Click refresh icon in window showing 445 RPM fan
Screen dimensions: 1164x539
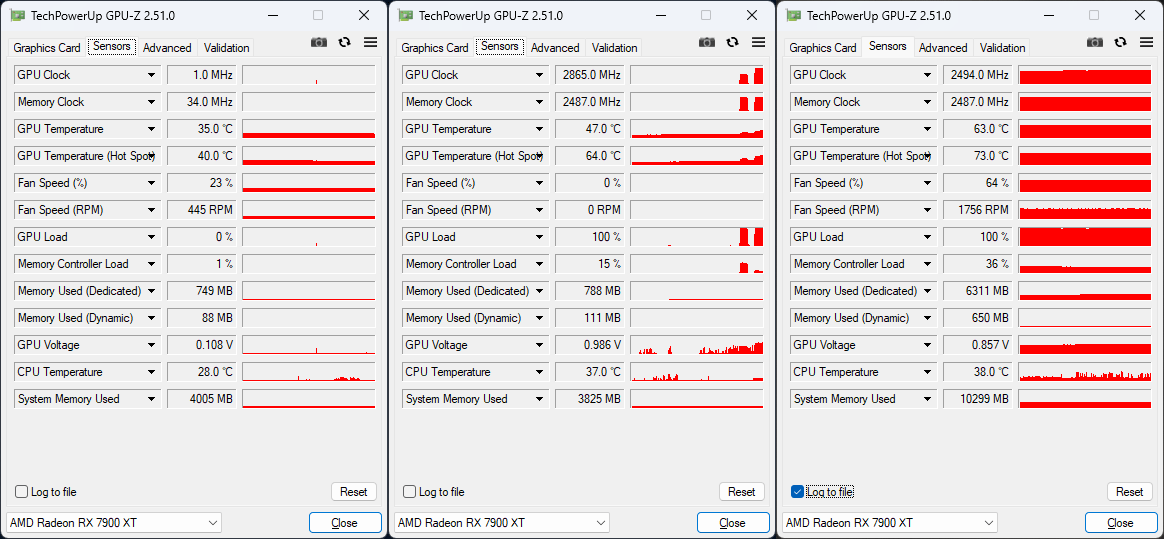pyautogui.click(x=345, y=42)
